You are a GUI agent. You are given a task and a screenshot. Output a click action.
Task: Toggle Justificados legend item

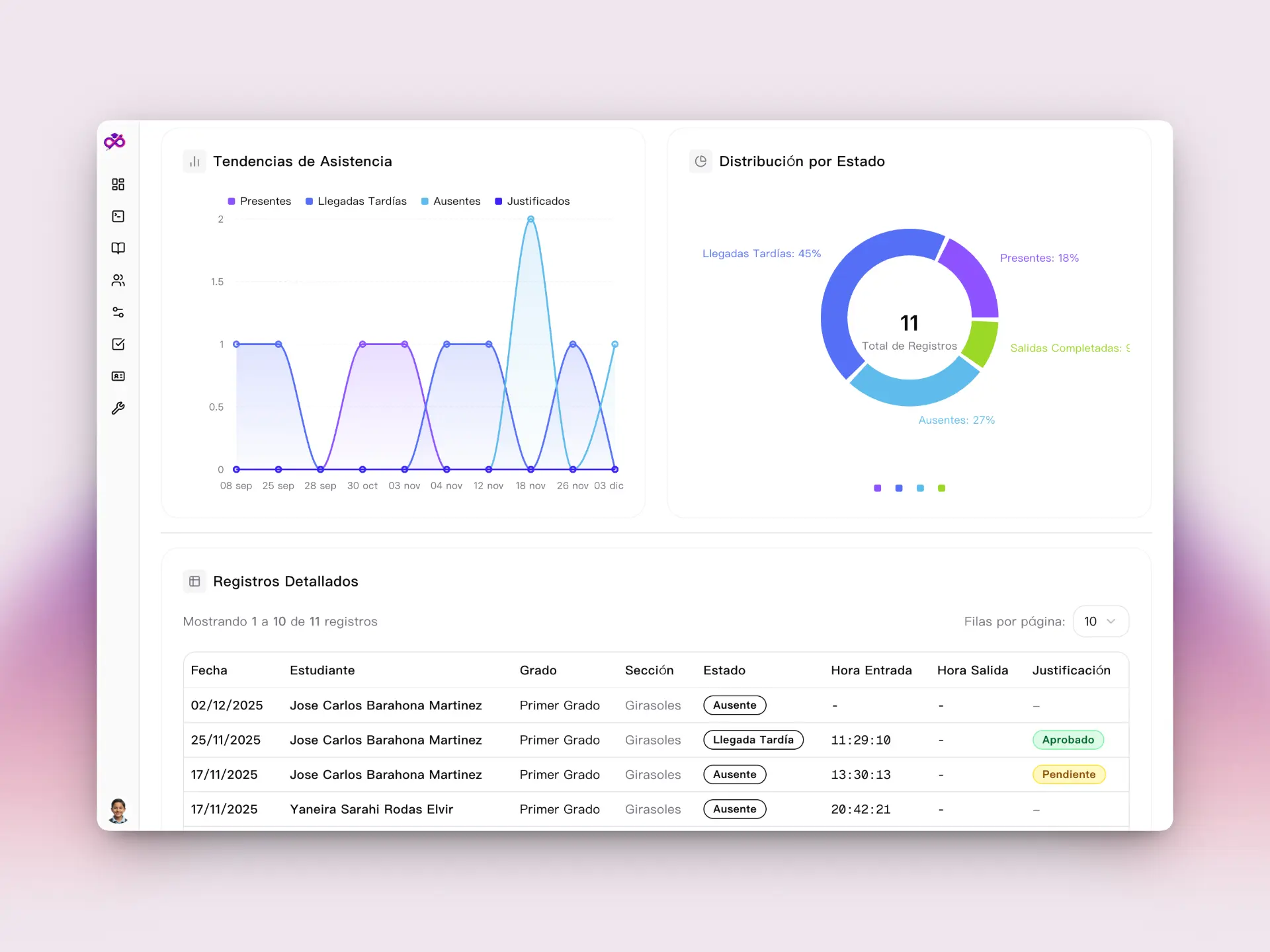point(532,201)
